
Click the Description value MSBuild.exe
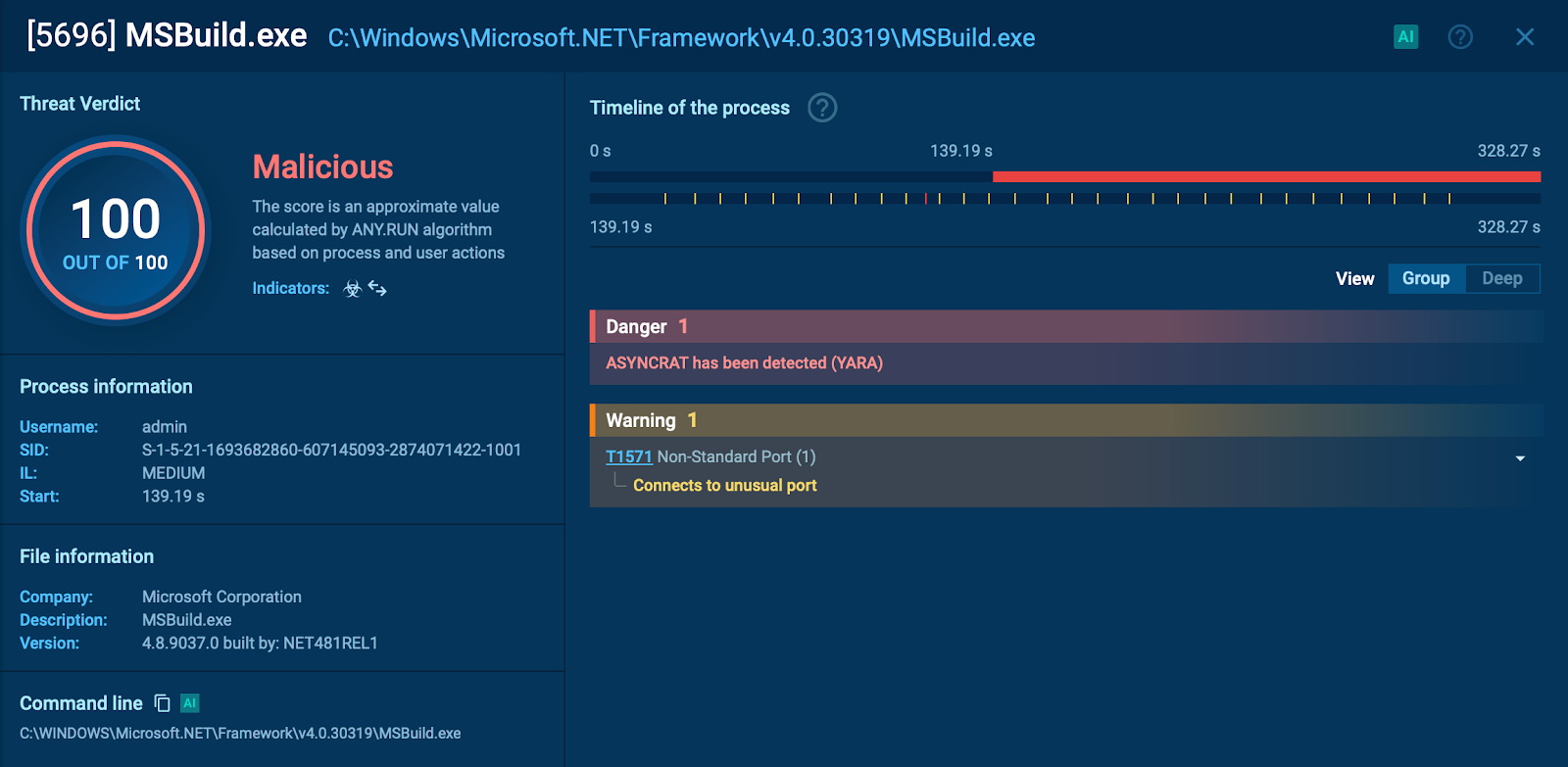tap(187, 620)
